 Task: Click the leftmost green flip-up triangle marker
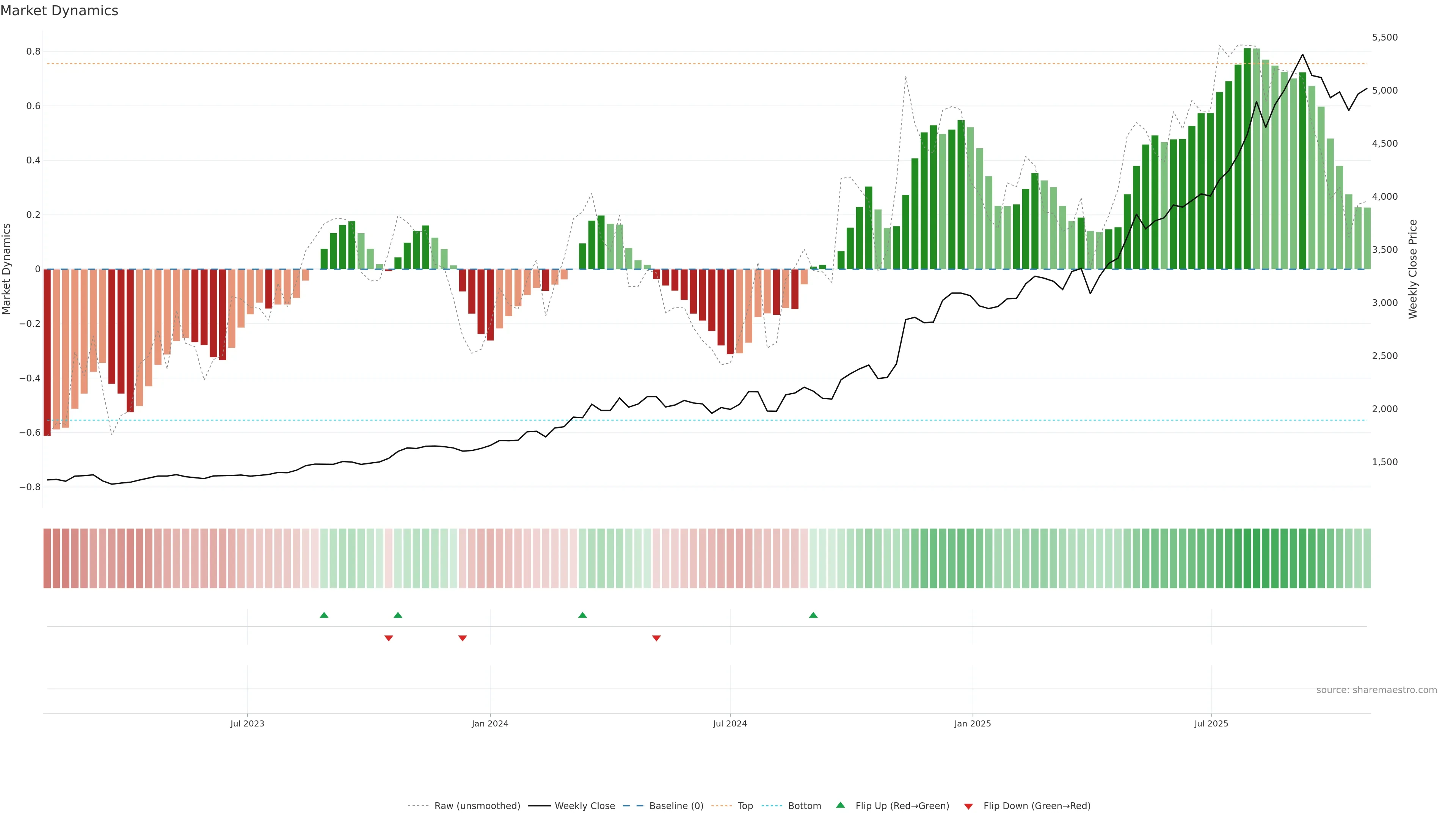tap(324, 615)
